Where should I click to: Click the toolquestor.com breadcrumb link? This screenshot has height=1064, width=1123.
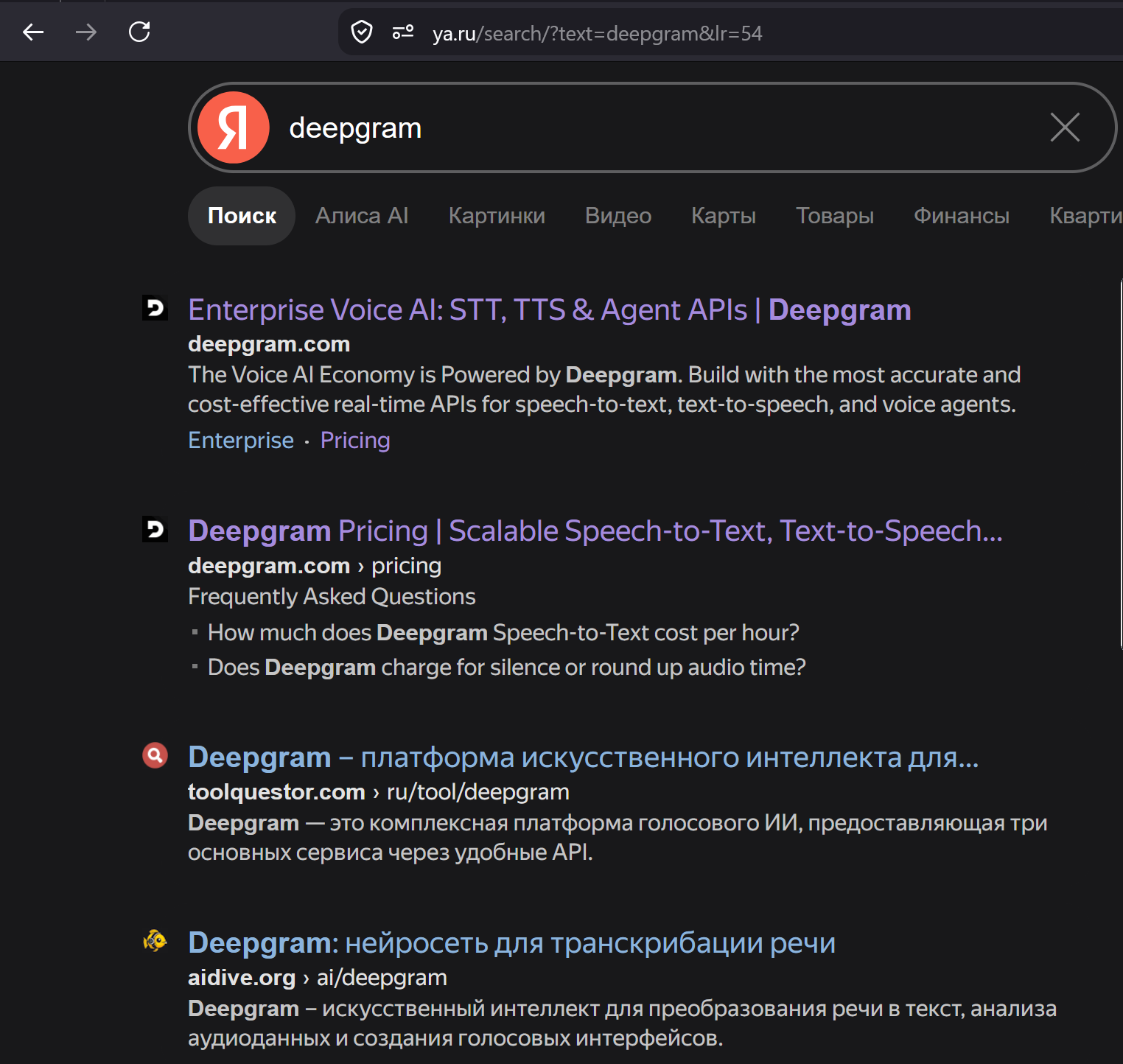point(379,792)
